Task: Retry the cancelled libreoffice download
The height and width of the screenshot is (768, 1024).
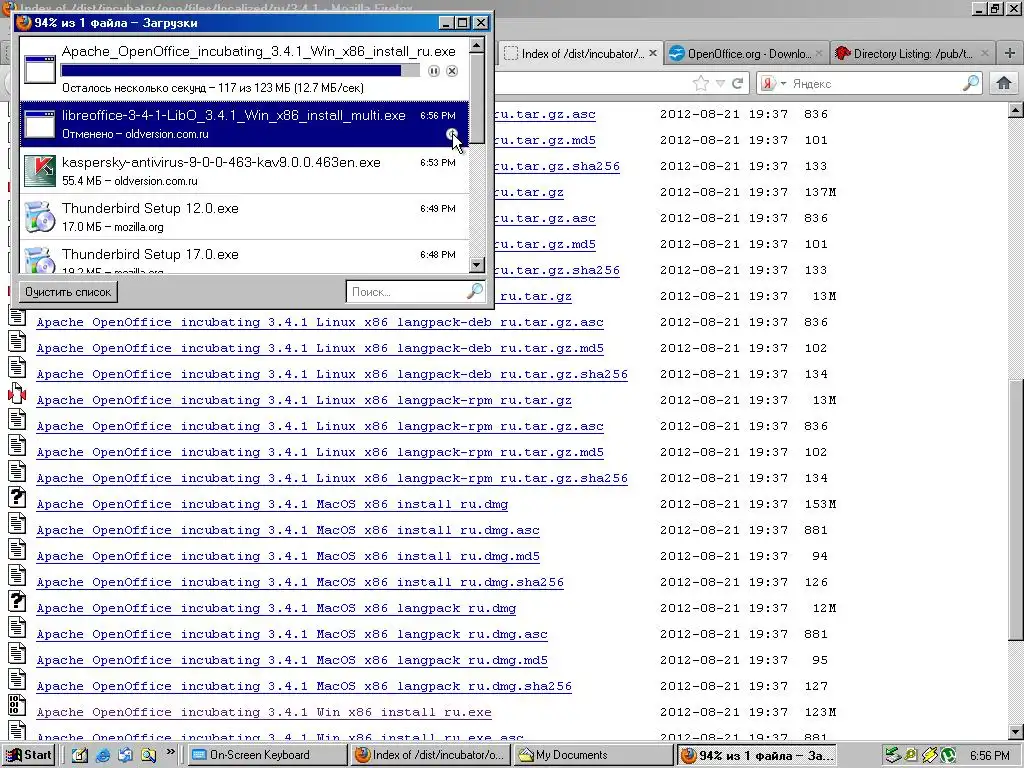Action: 452,134
